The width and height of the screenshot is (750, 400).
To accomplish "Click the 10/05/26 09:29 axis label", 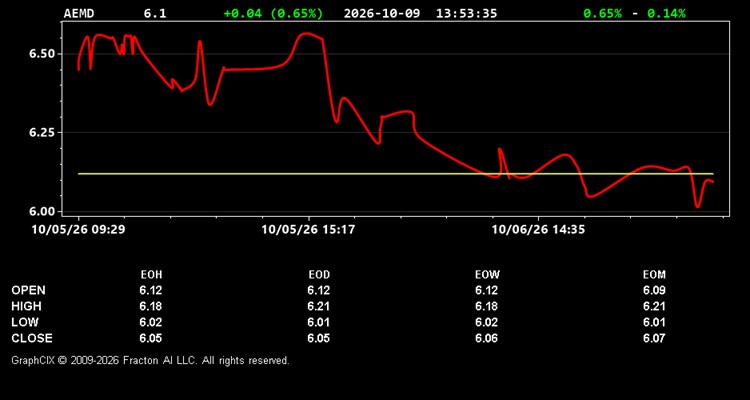I will [78, 230].
